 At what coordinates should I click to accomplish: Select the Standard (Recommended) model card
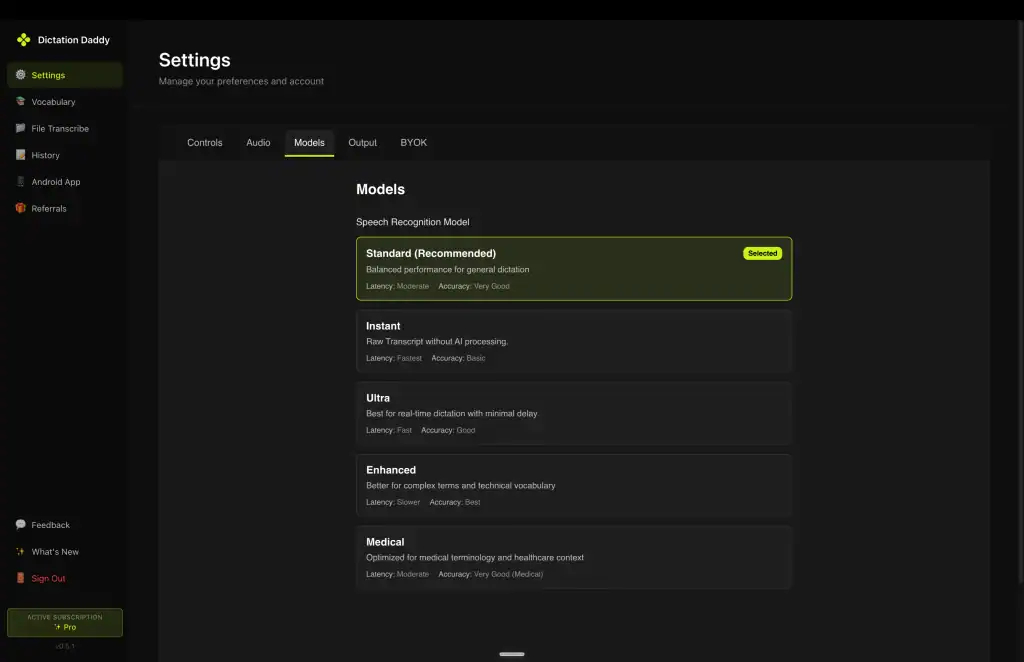[573, 269]
